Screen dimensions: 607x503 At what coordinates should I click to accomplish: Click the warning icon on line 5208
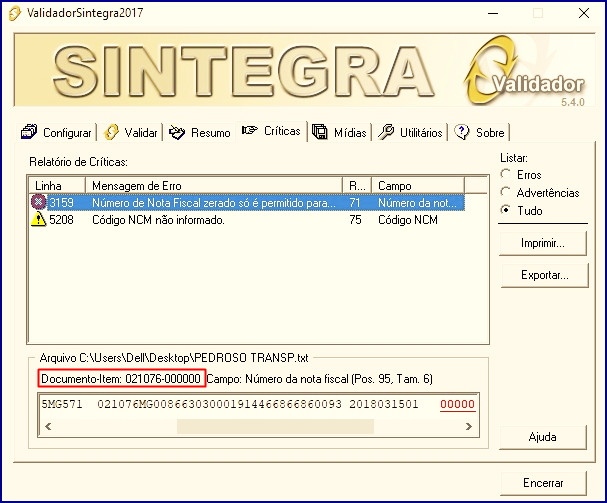coord(38,219)
